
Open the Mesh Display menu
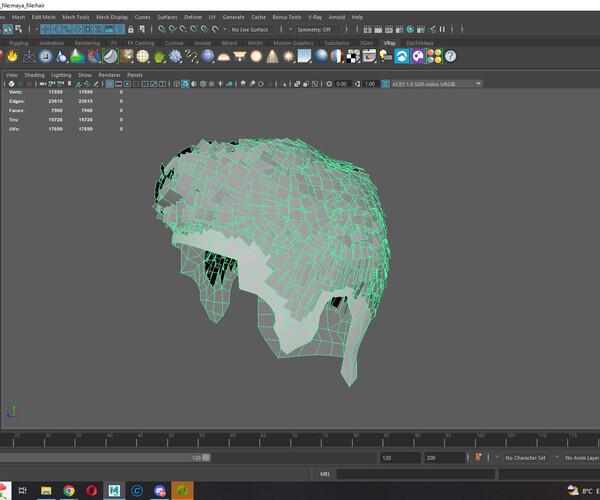(x=112, y=17)
